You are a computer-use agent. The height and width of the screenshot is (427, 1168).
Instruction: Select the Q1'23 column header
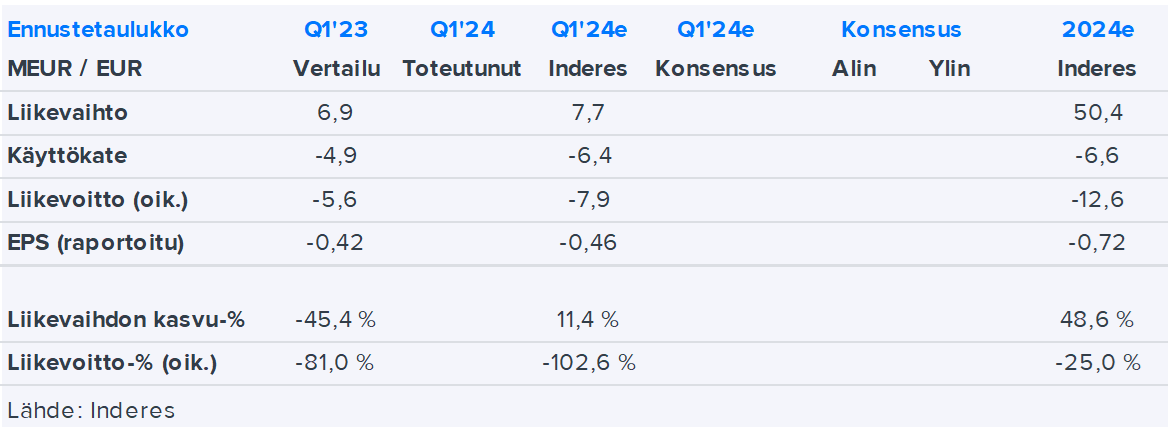(335, 30)
